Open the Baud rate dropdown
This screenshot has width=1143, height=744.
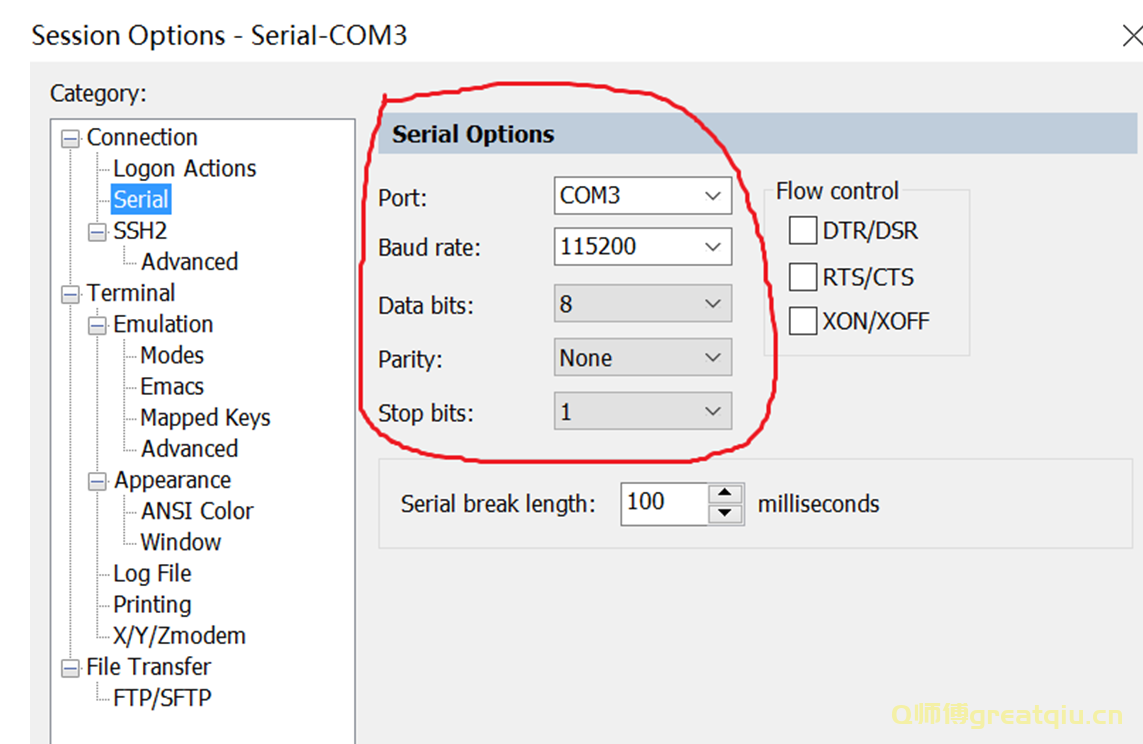click(x=642, y=247)
